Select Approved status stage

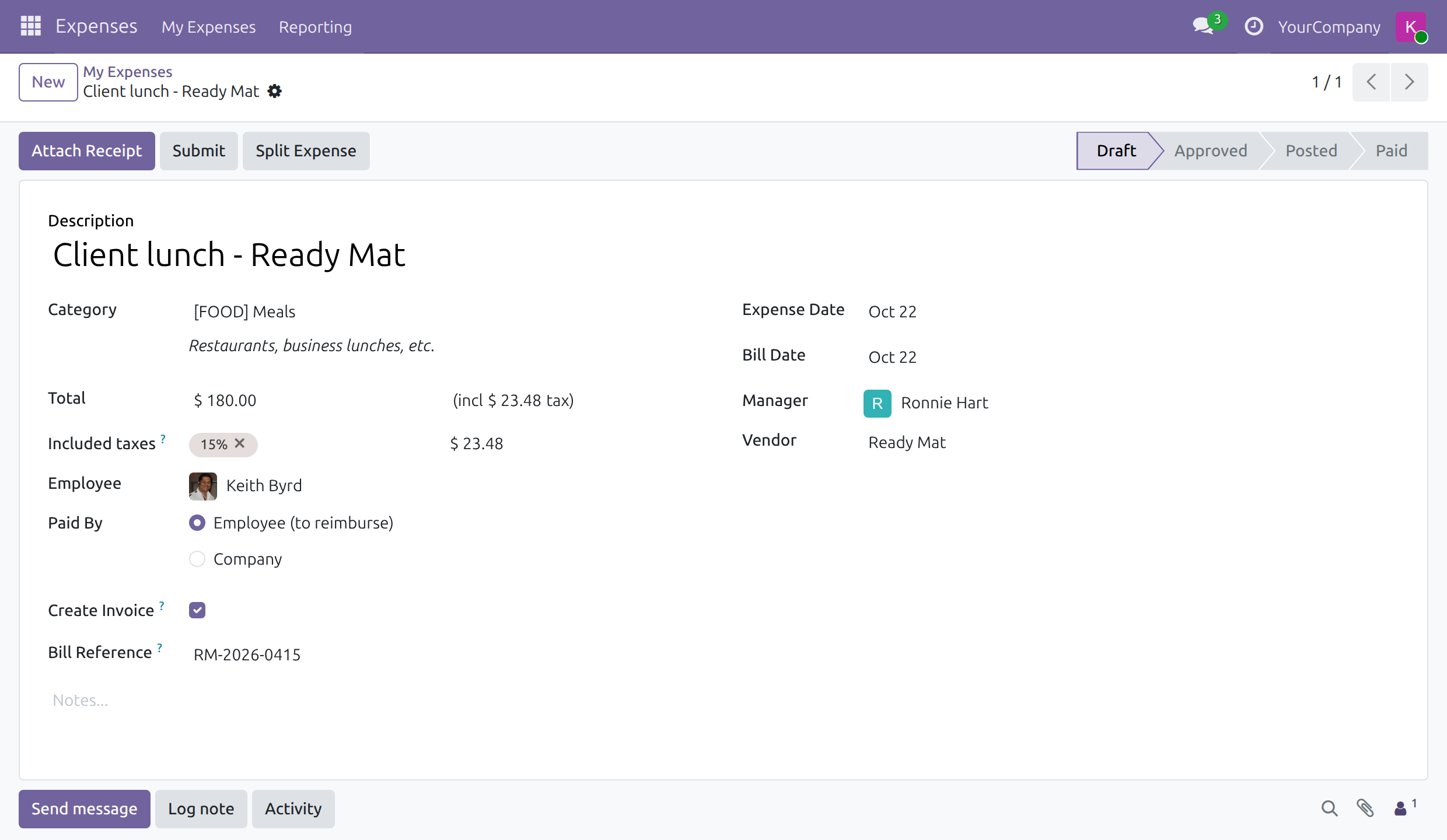click(1211, 151)
